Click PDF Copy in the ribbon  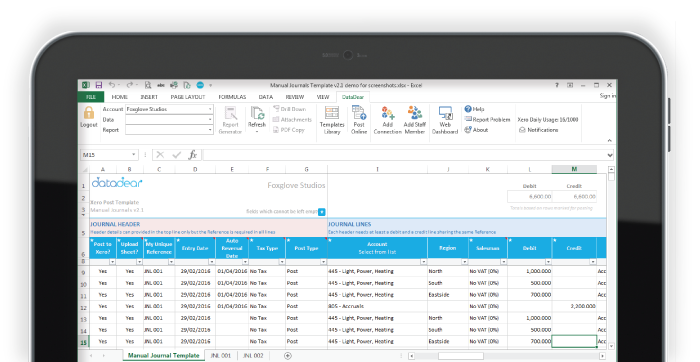[288, 130]
